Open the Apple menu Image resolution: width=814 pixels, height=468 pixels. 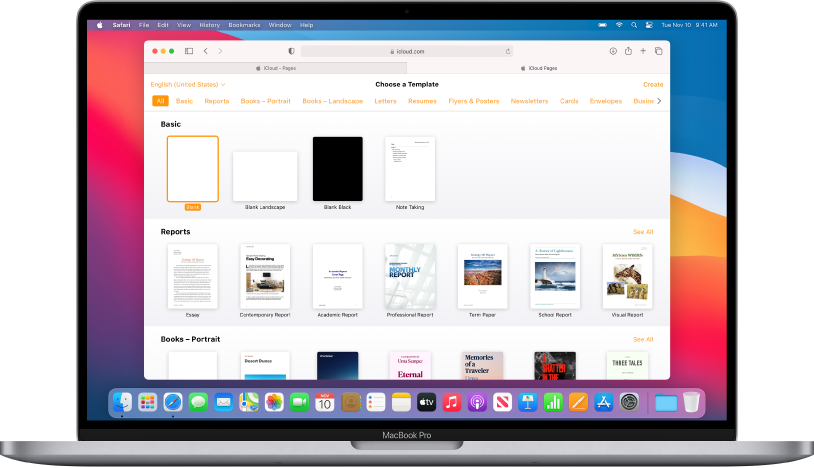(x=99, y=25)
